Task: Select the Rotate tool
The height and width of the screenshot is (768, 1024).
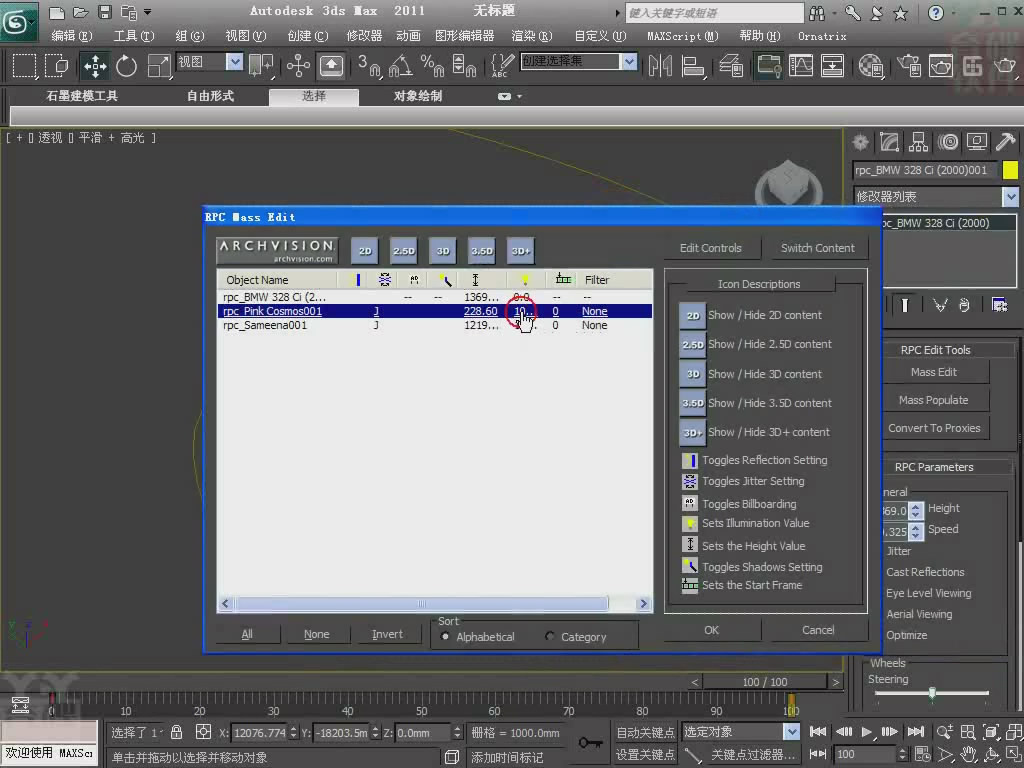Action: click(x=126, y=66)
